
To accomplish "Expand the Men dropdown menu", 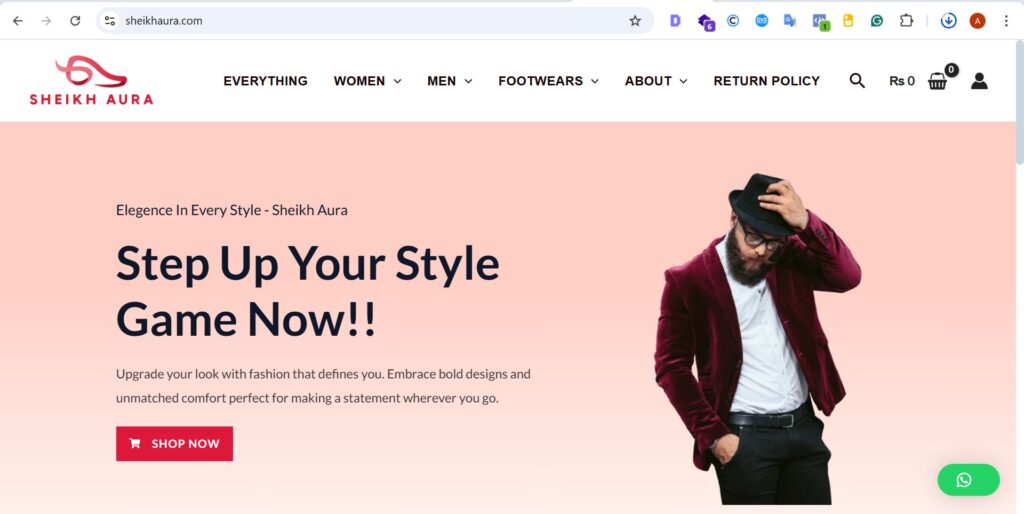I will (x=449, y=81).
